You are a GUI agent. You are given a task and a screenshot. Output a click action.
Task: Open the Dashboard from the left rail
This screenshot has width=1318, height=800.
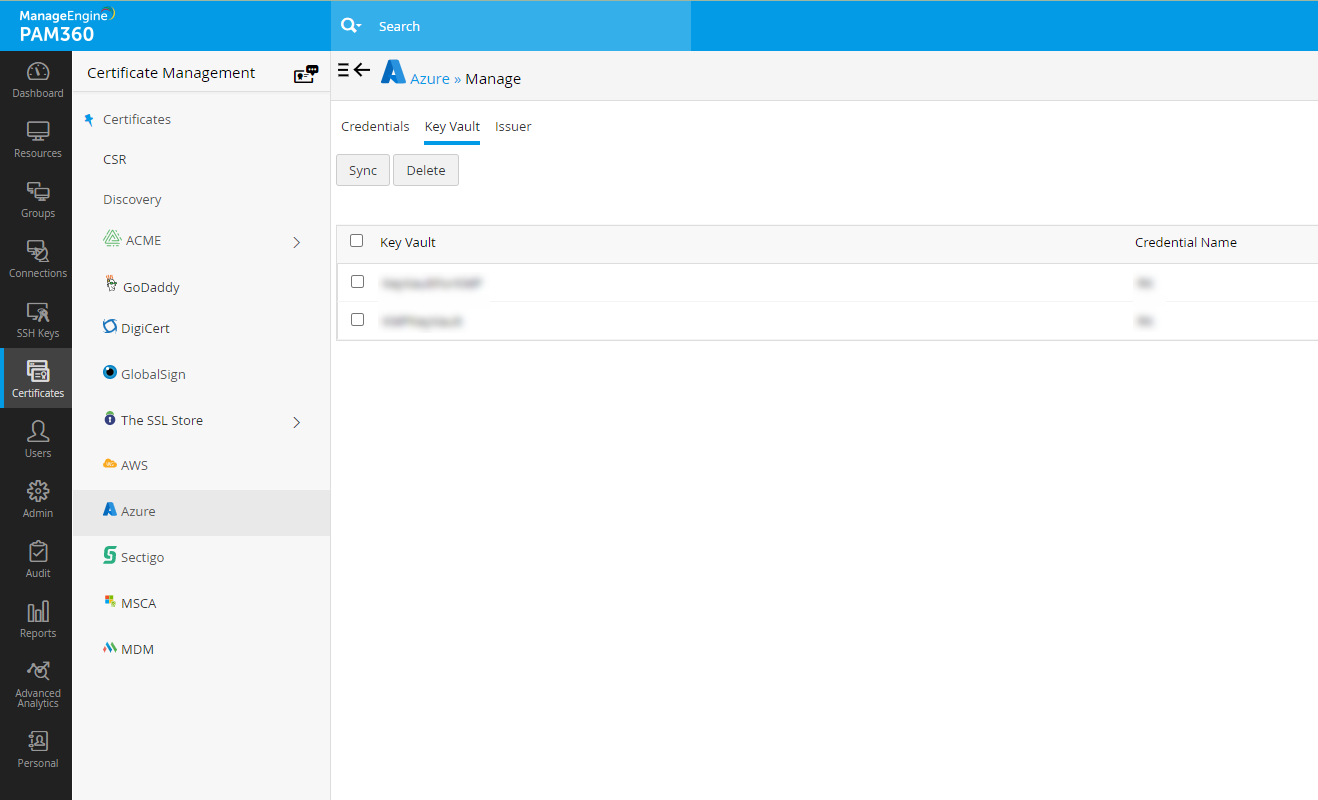click(37, 80)
